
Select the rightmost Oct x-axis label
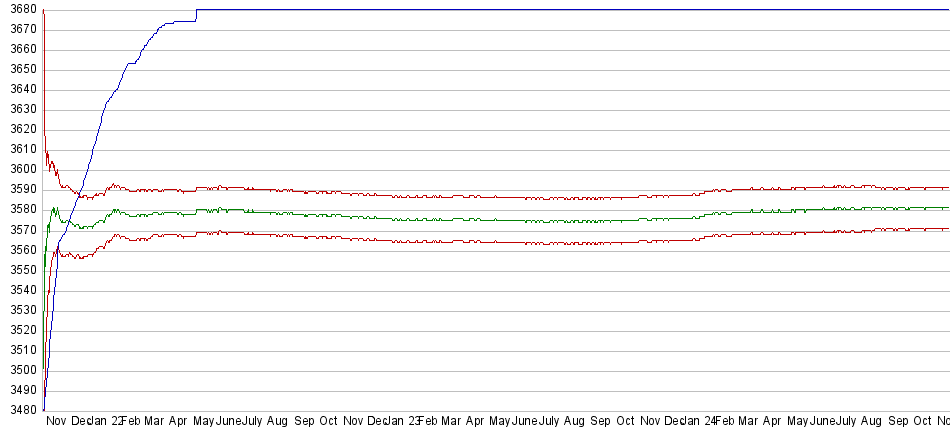click(x=922, y=422)
